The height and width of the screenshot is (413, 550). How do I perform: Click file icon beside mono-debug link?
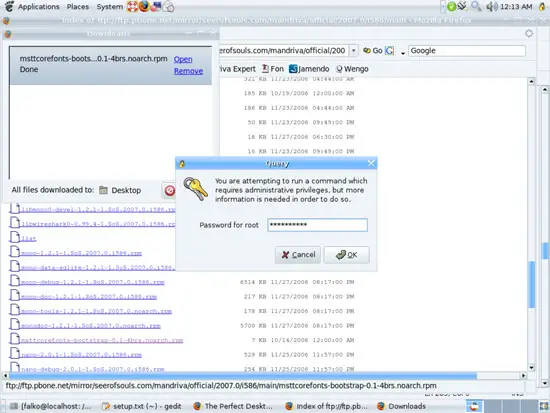(x=14, y=281)
